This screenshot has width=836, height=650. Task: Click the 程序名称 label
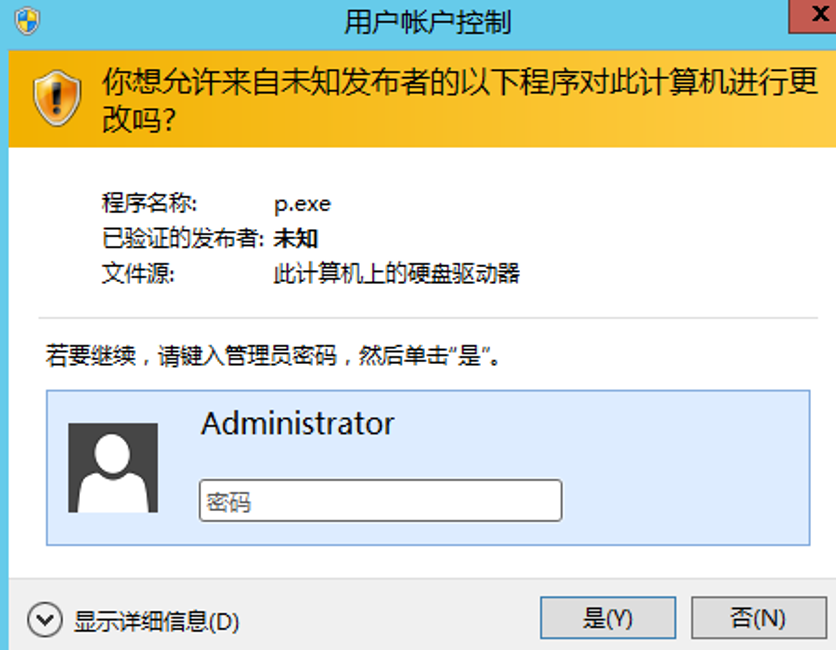coord(150,204)
